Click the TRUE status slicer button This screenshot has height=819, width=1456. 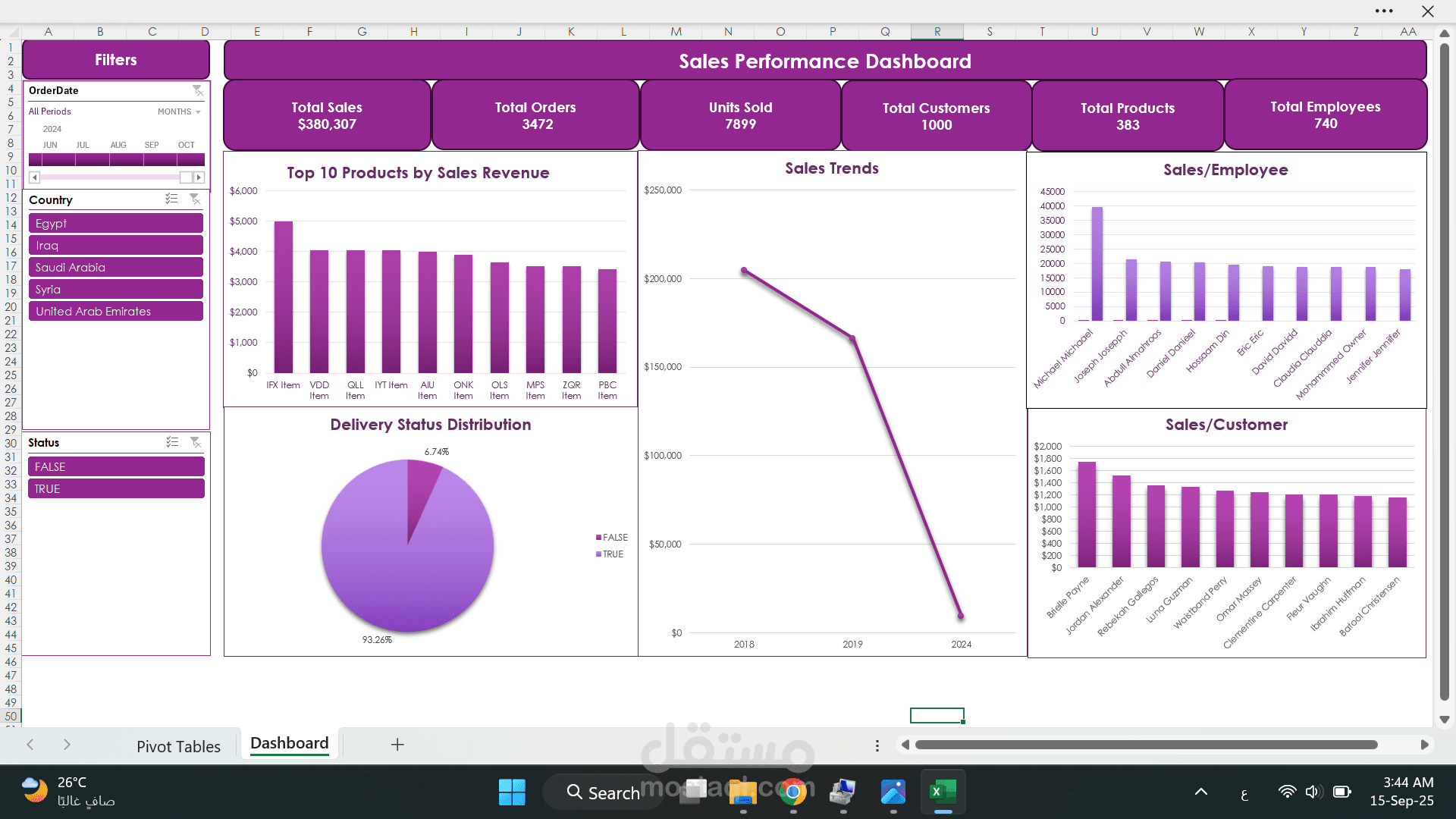(x=116, y=489)
